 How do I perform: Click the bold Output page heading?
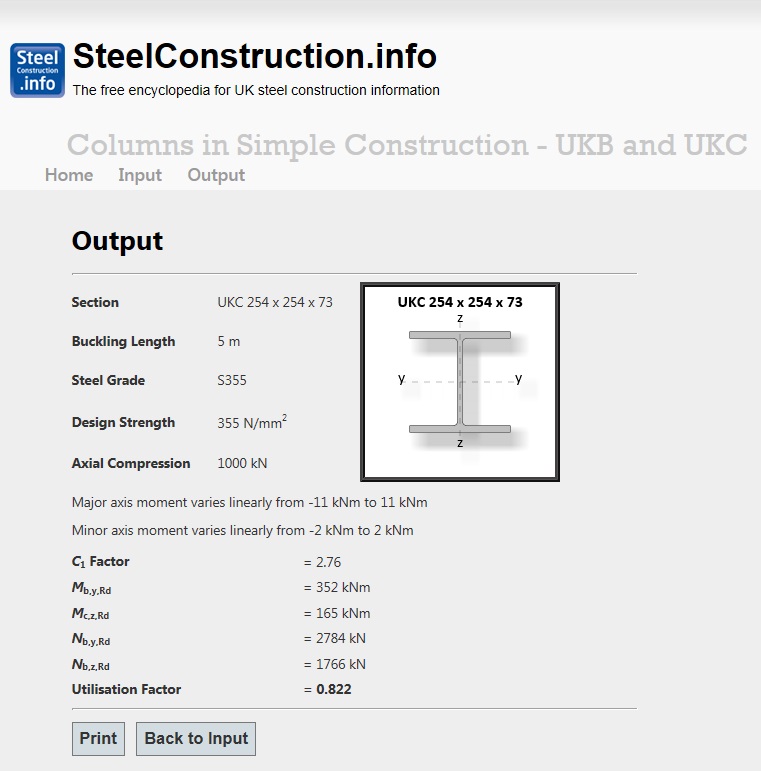pyautogui.click(x=117, y=241)
